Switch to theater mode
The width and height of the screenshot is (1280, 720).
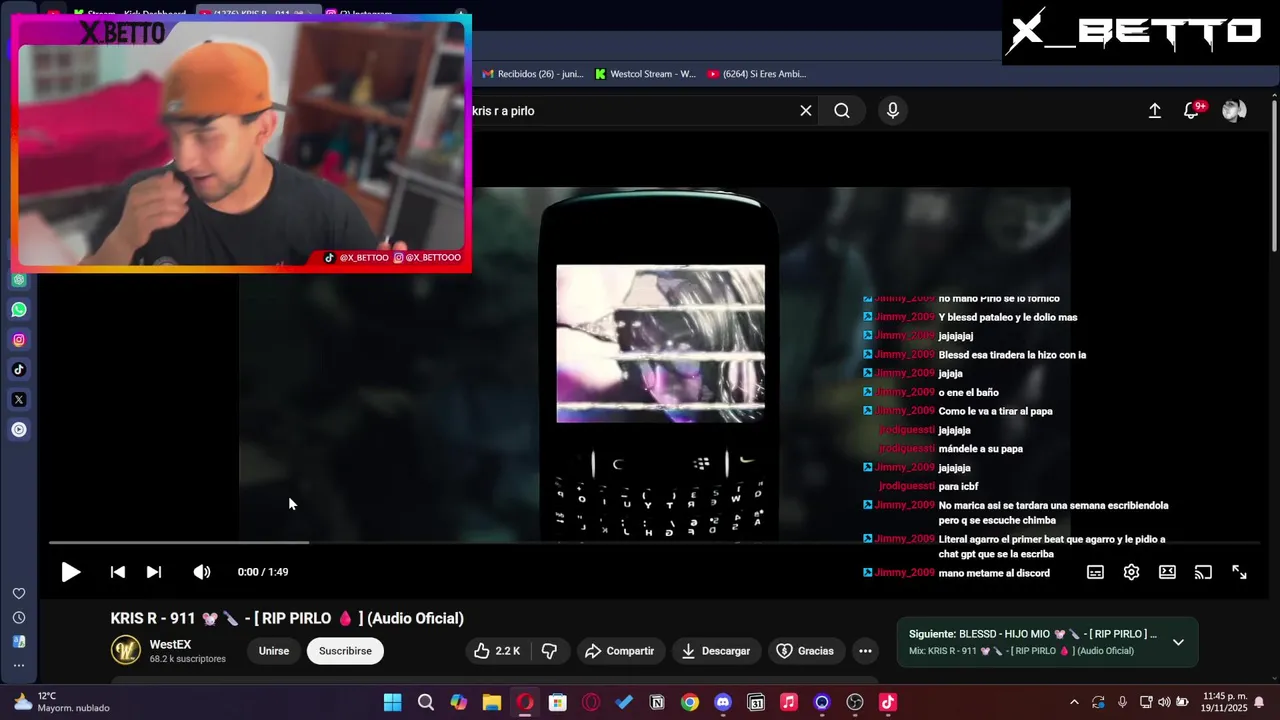[x=1167, y=572]
